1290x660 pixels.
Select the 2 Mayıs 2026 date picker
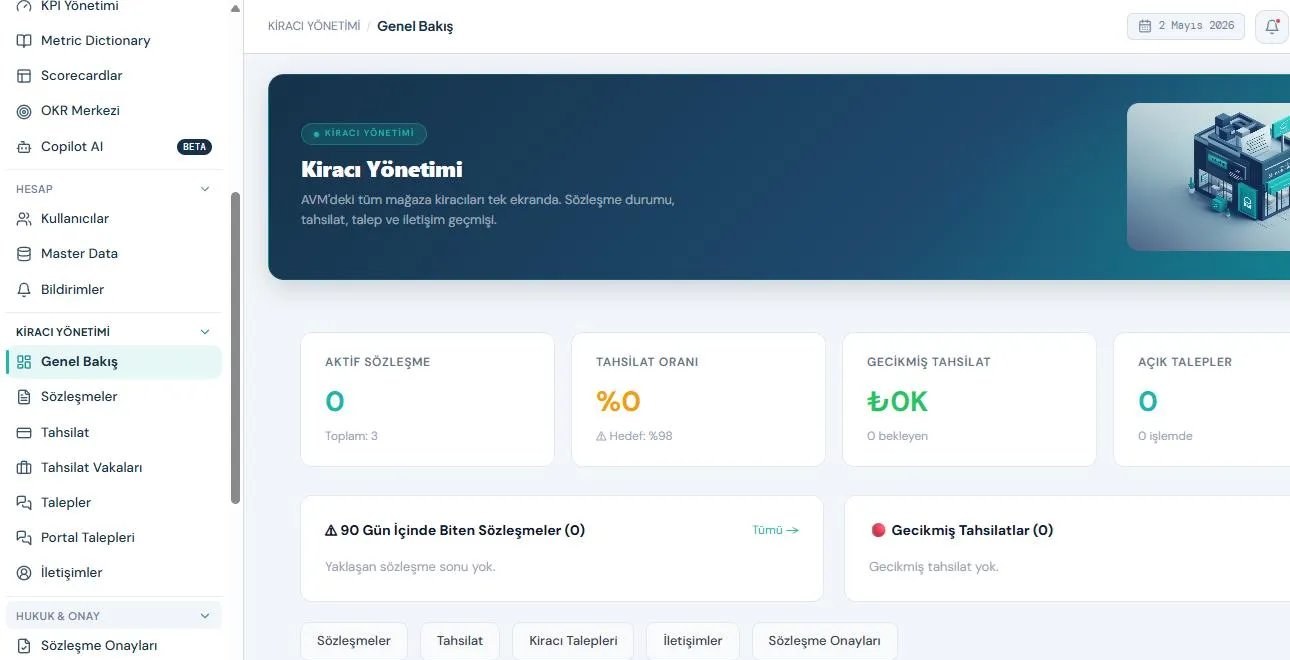click(x=1186, y=26)
